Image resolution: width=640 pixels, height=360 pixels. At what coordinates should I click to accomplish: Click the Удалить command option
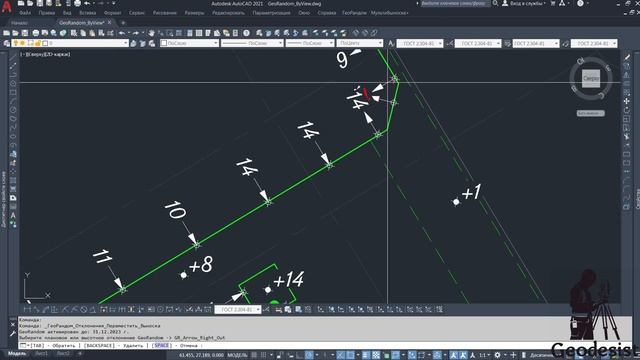coord(133,346)
